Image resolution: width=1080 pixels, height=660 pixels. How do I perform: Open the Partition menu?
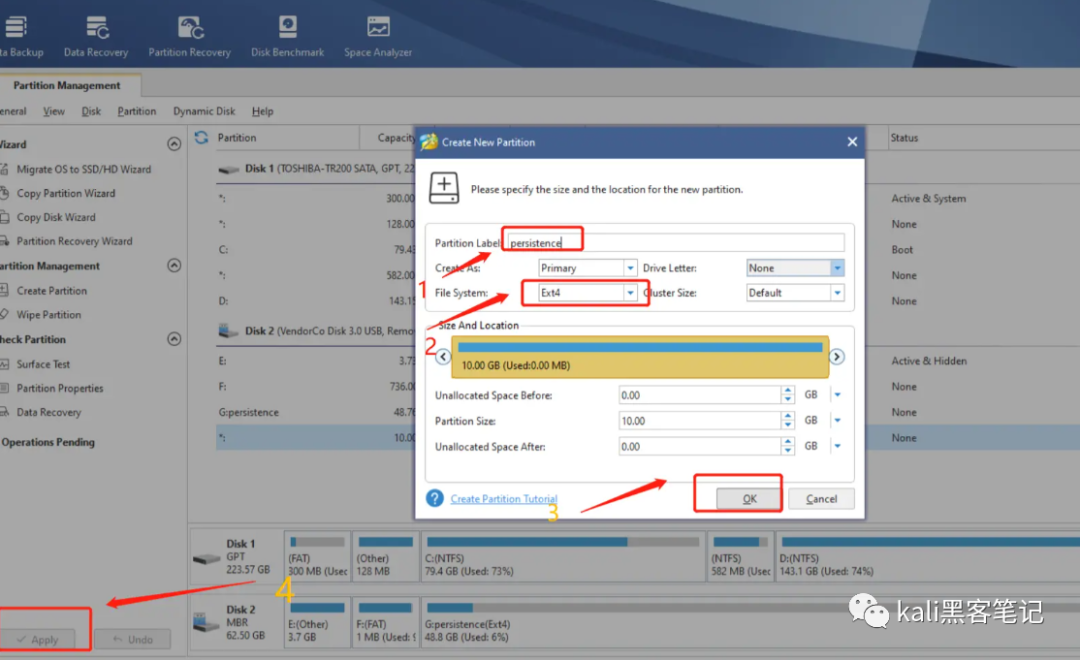pyautogui.click(x=136, y=111)
